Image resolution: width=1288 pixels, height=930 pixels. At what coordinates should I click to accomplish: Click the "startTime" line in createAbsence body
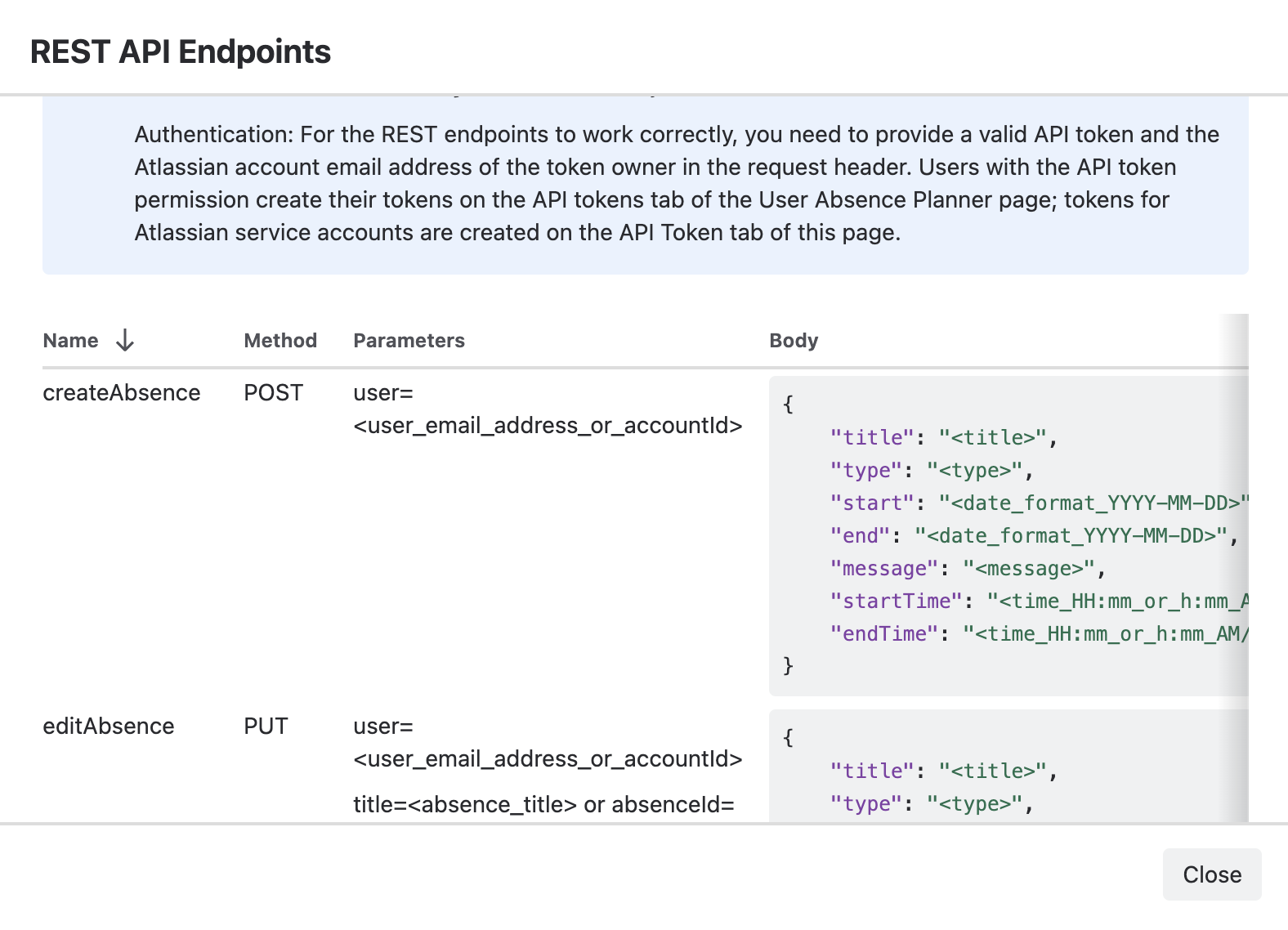[1039, 601]
